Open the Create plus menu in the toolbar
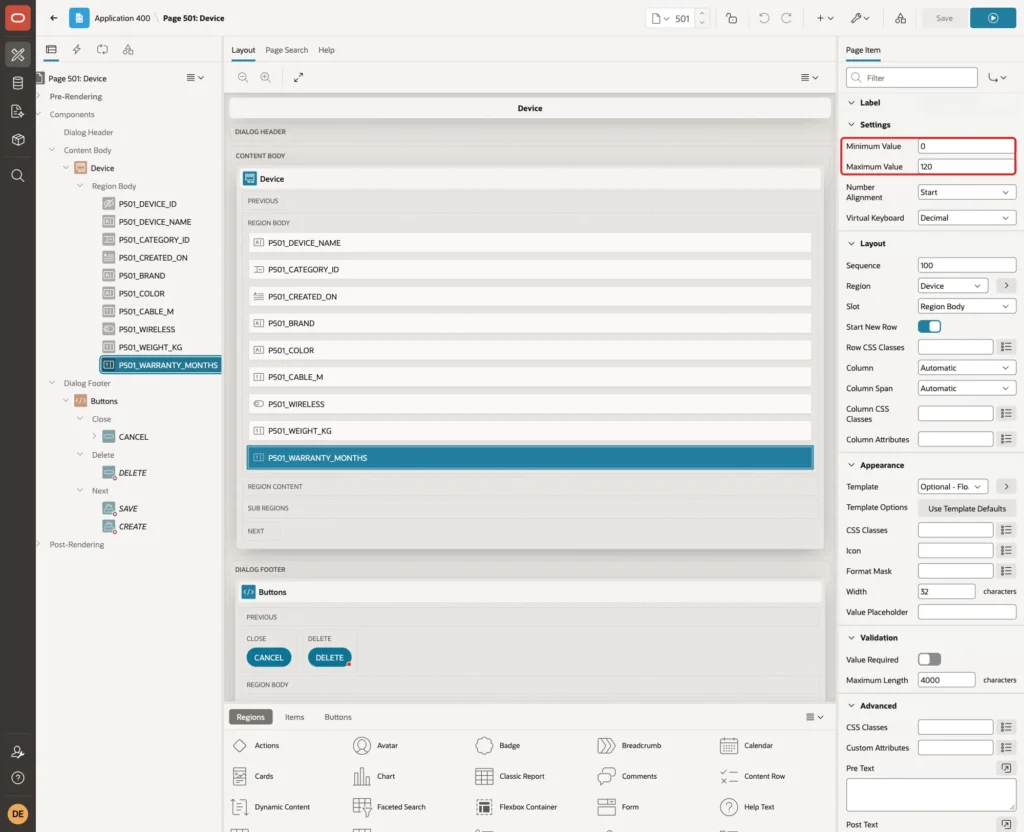Viewport: 1024px width, 832px height. point(824,18)
